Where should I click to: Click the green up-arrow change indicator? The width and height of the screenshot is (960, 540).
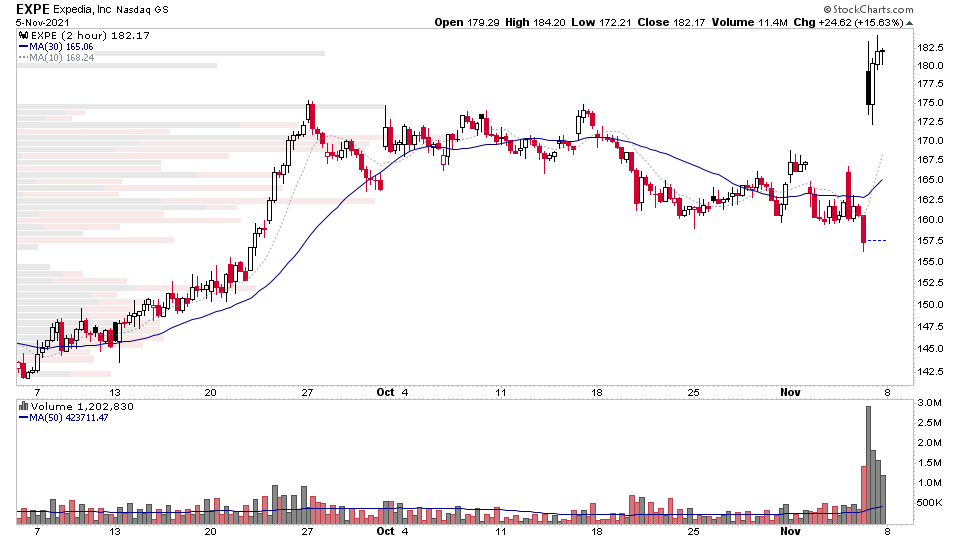(x=910, y=23)
